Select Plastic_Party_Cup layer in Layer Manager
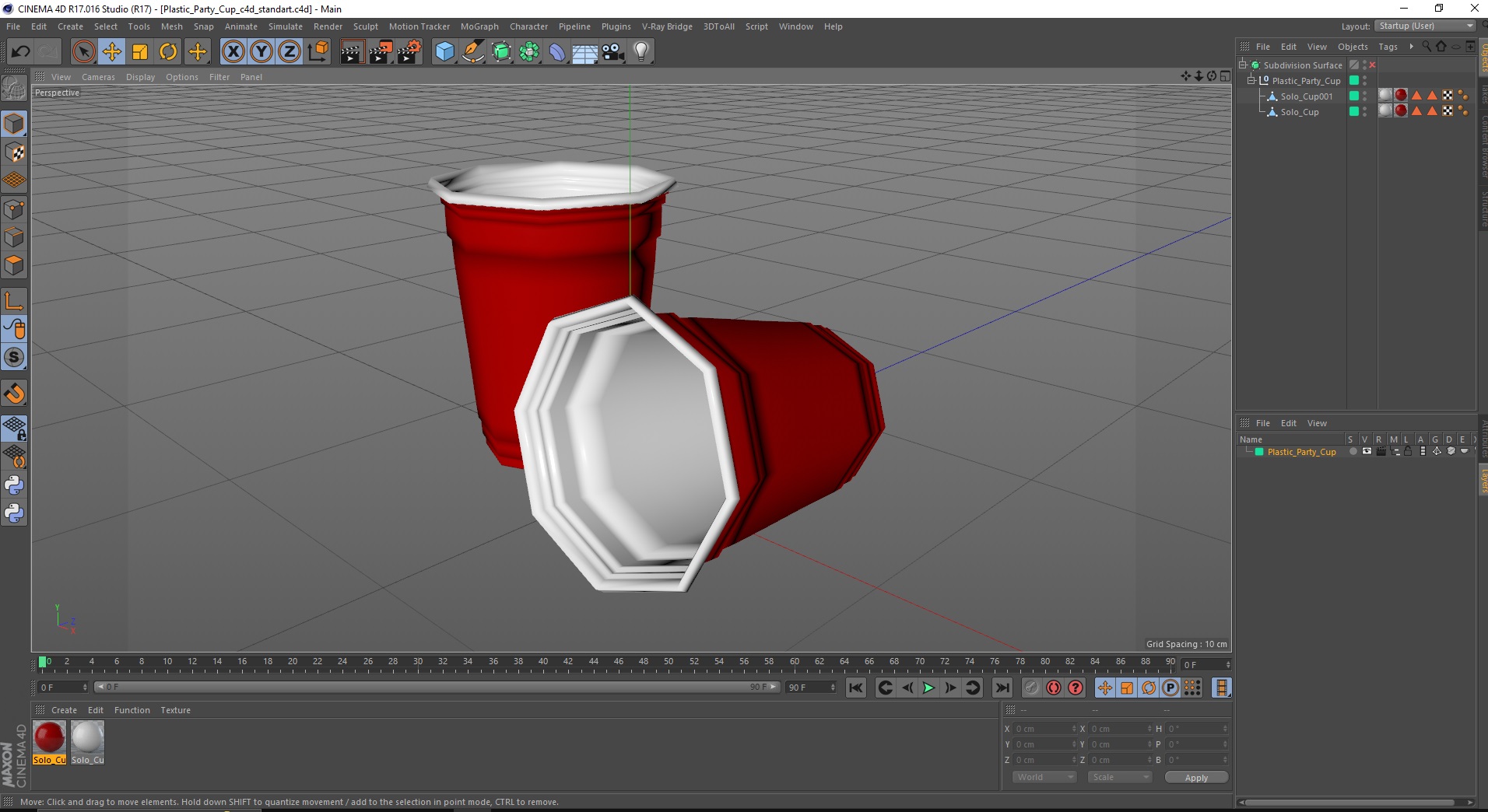Image resolution: width=1488 pixels, height=812 pixels. point(1301,452)
